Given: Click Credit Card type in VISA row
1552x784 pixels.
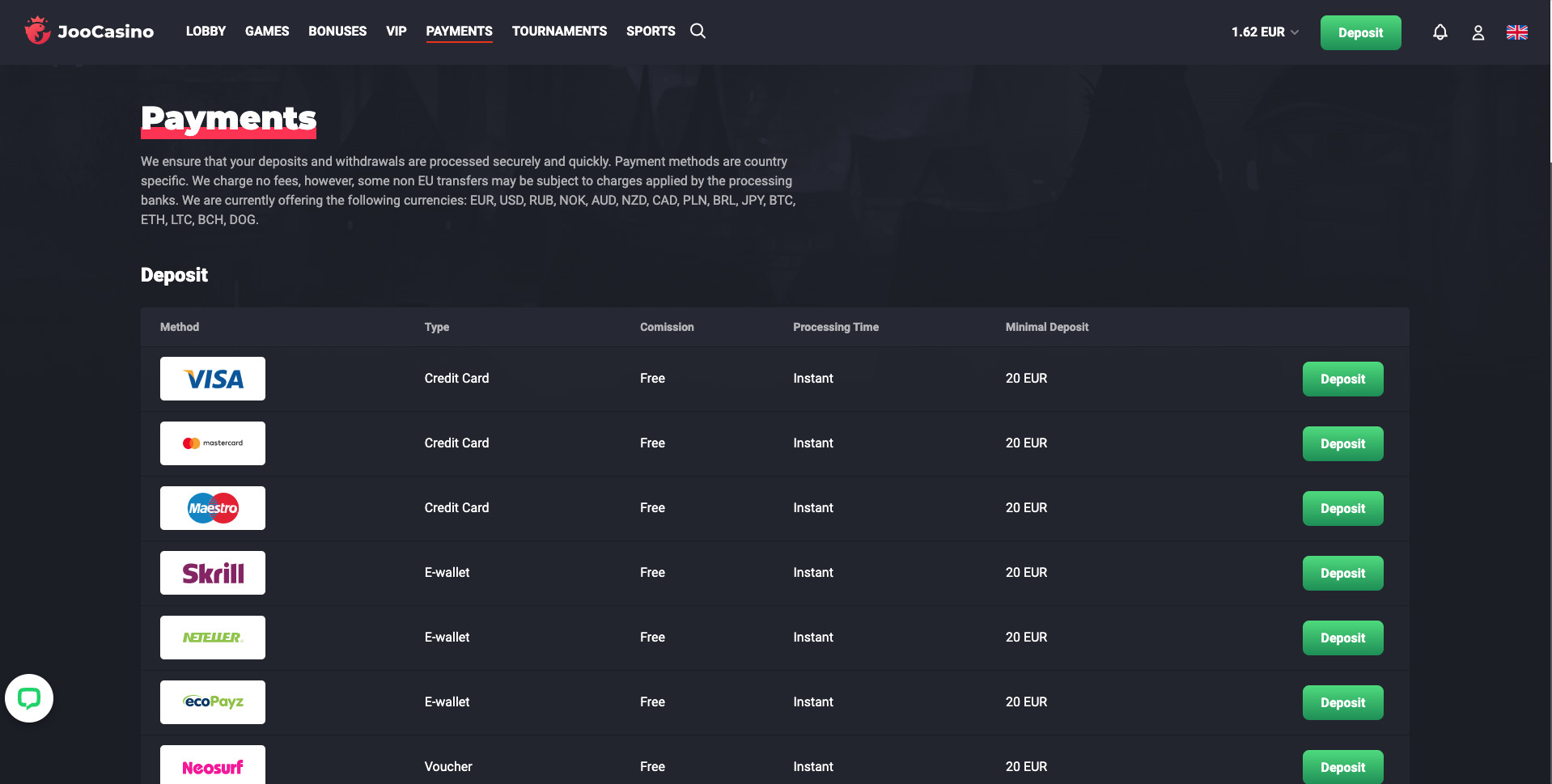Looking at the screenshot, I should pos(456,378).
